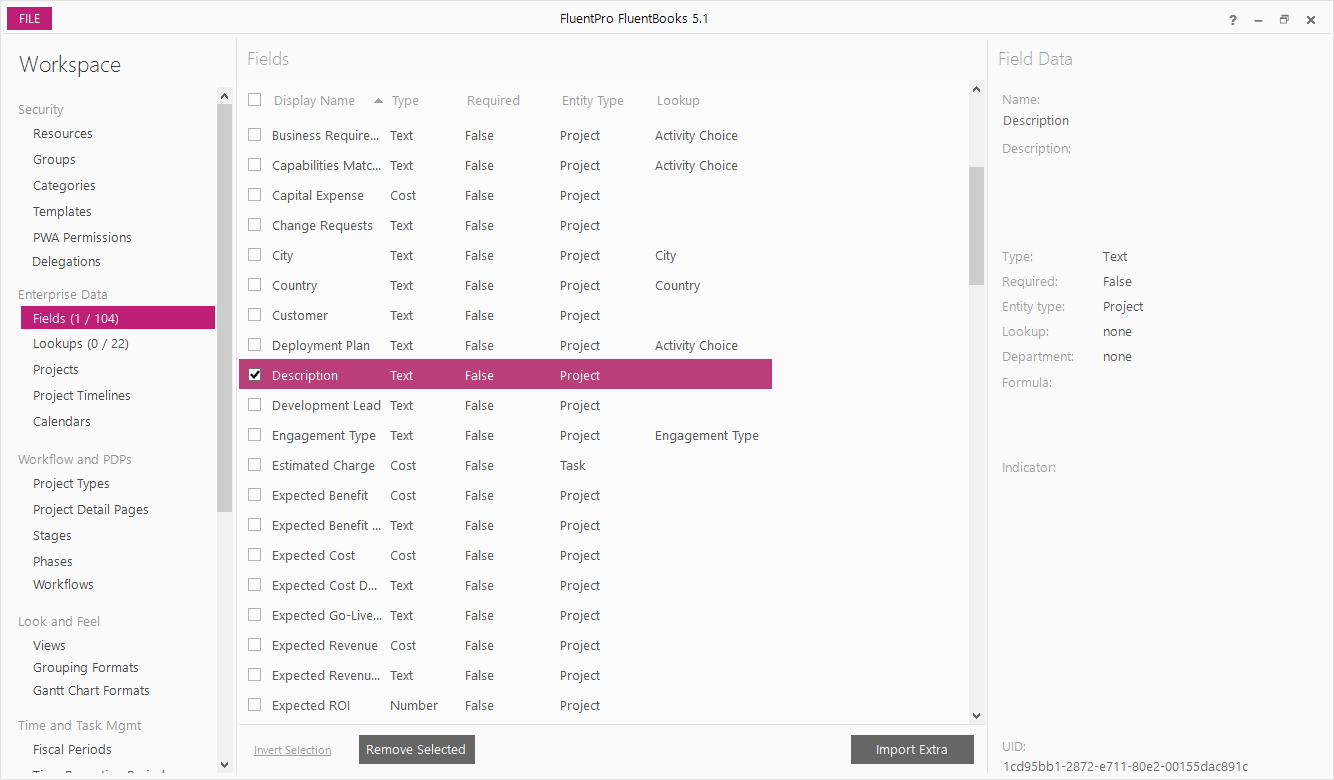This screenshot has height=780, width=1334.
Task: Check the Expected ROI field checkbox
Action: point(255,705)
